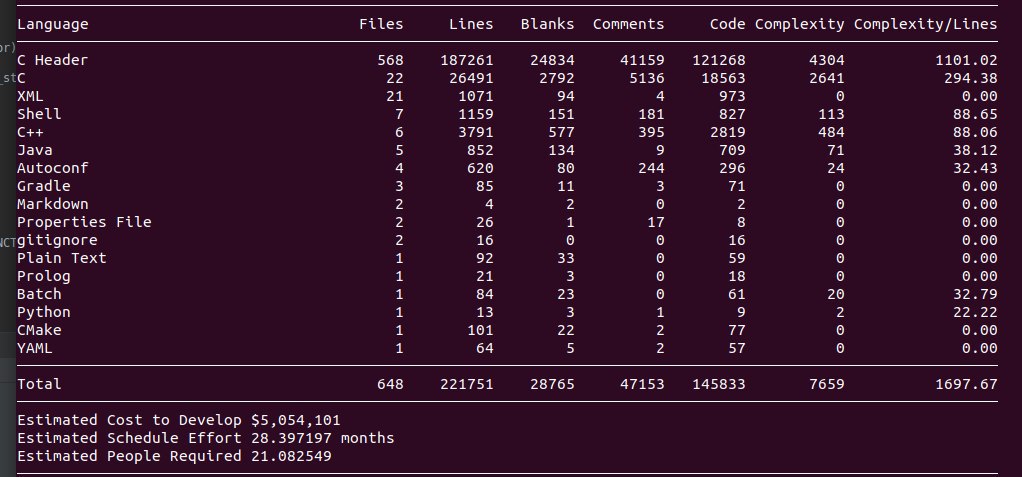Screen dimensions: 1022x477
Task: Click the "Total" row label
Action: [x=39, y=384]
